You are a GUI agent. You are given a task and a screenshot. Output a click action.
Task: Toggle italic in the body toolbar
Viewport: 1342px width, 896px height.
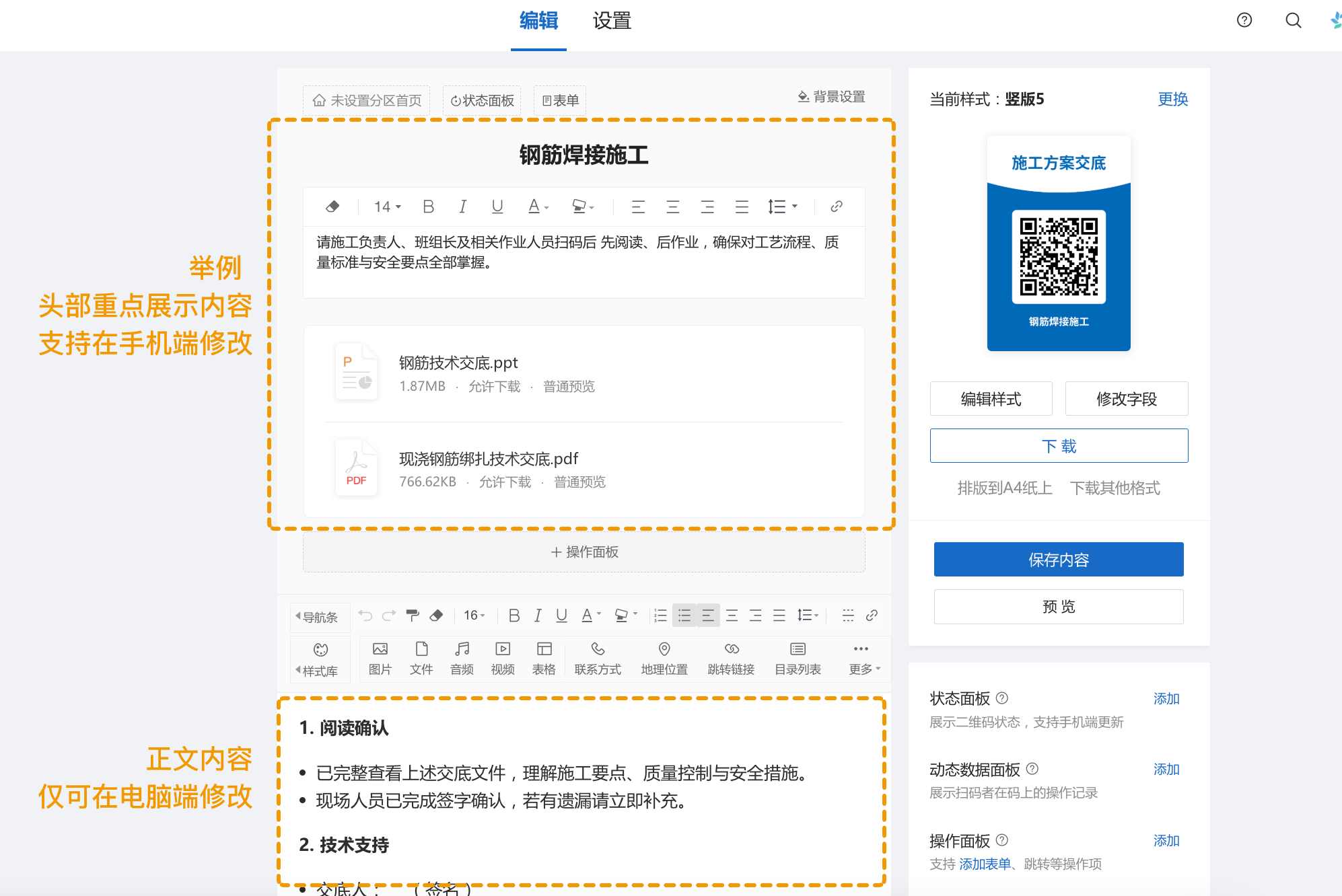[x=538, y=615]
